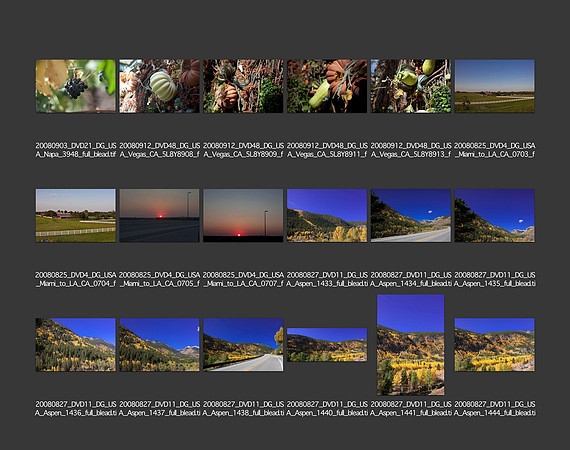Select the open field thumbnail Miami_to_LA_CA_0703
The image size is (570, 450).
point(494,86)
